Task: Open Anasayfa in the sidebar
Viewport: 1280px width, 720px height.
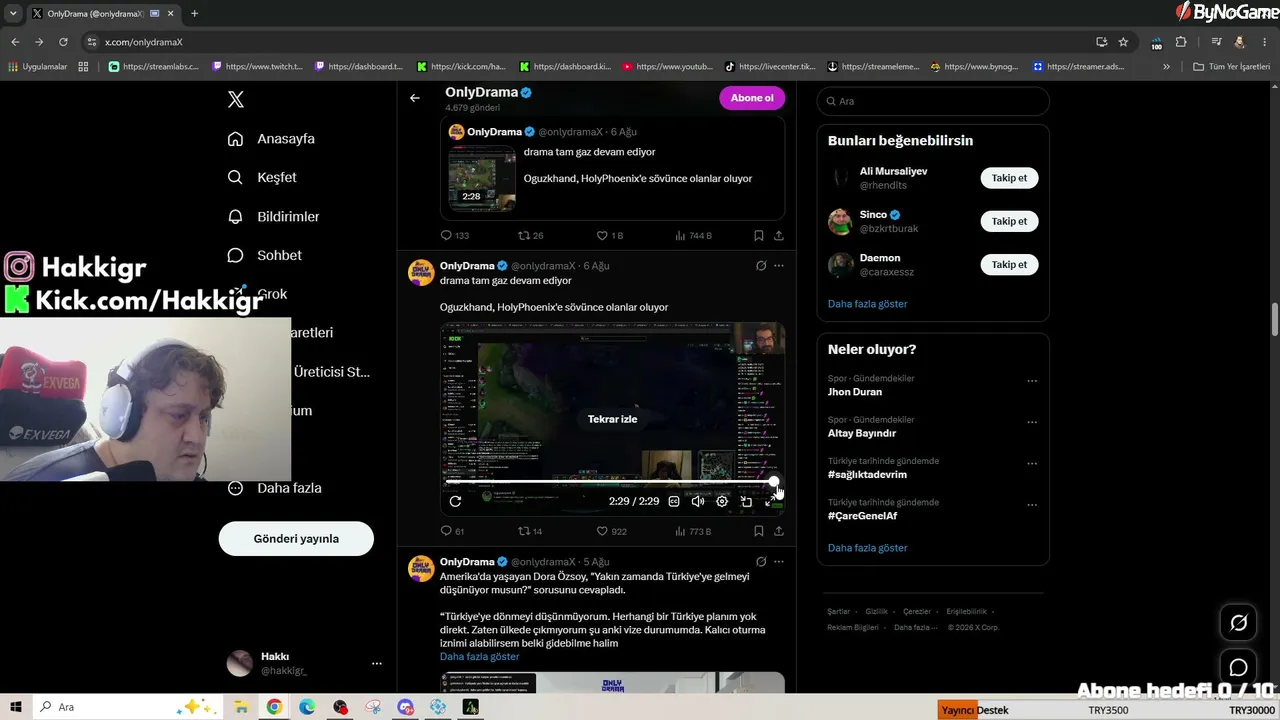Action: click(x=271, y=139)
